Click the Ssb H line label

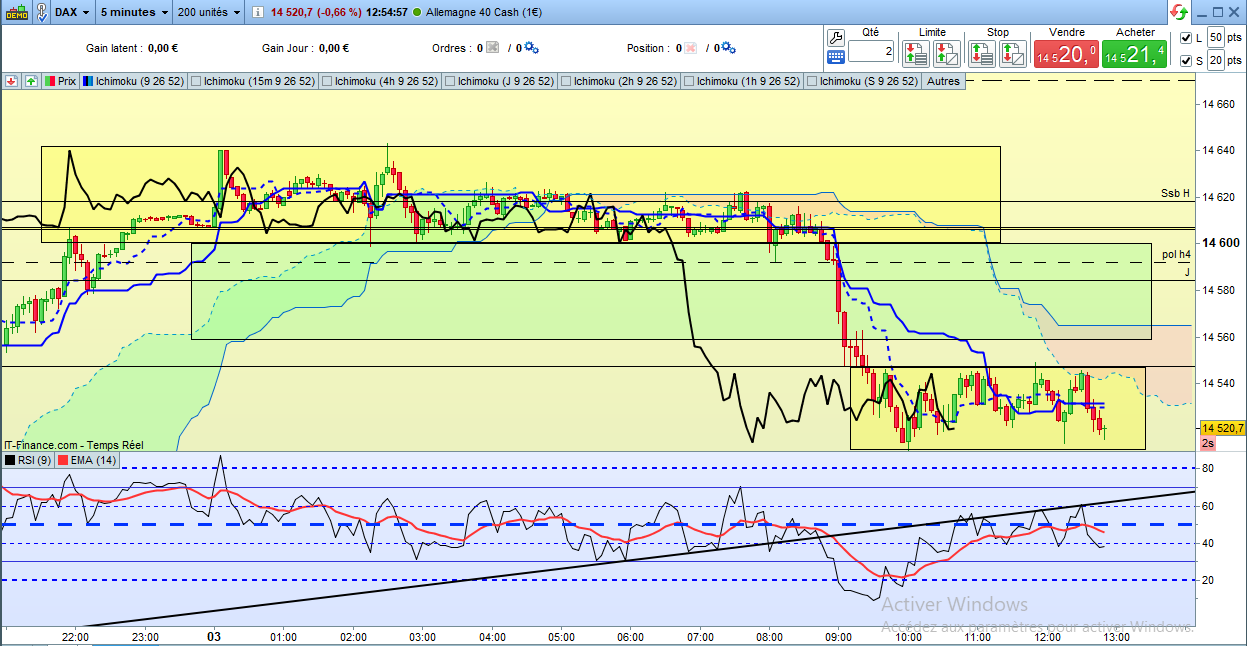click(1175, 193)
